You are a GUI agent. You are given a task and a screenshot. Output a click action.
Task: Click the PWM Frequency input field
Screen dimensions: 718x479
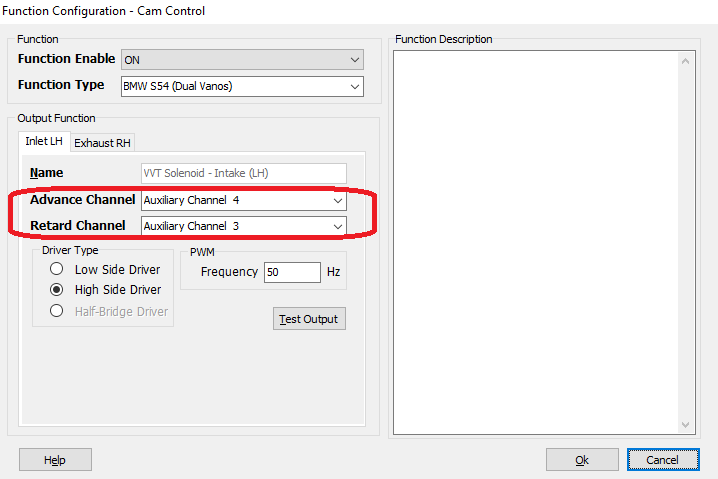292,272
